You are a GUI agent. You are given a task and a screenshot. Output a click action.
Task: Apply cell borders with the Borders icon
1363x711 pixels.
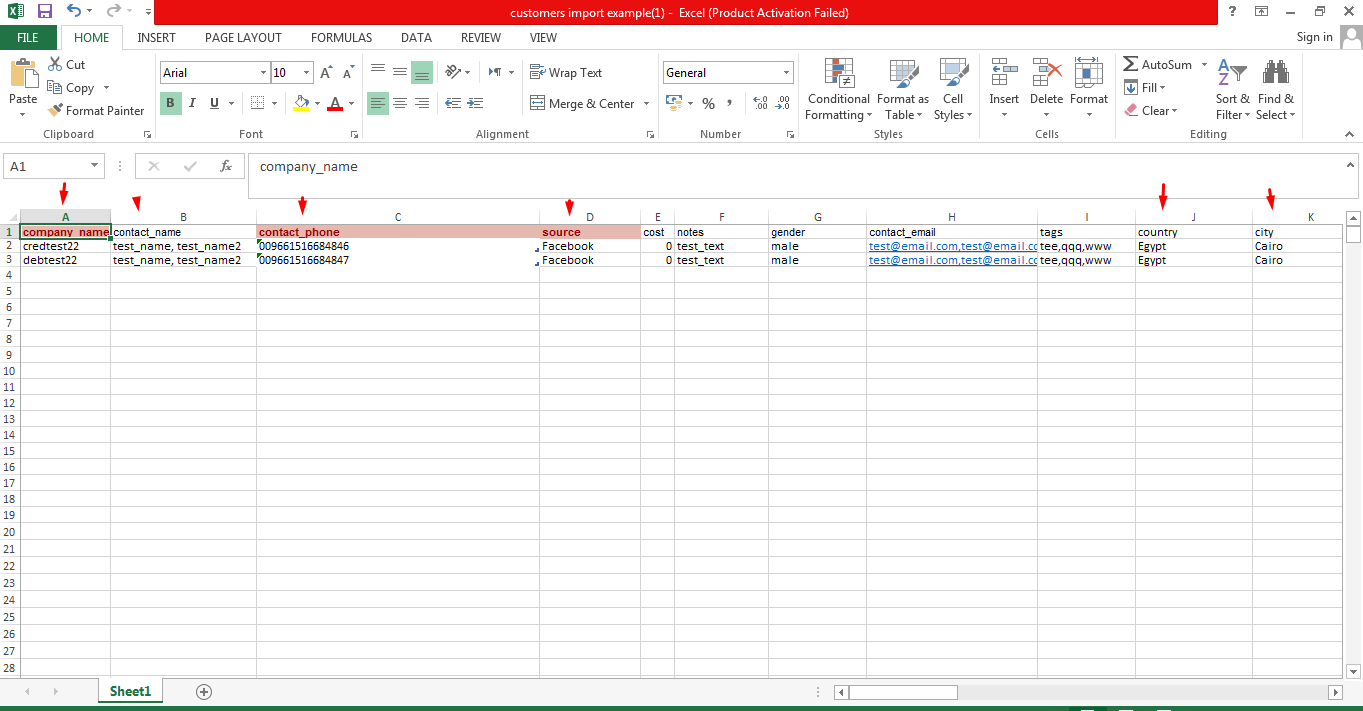(x=257, y=103)
